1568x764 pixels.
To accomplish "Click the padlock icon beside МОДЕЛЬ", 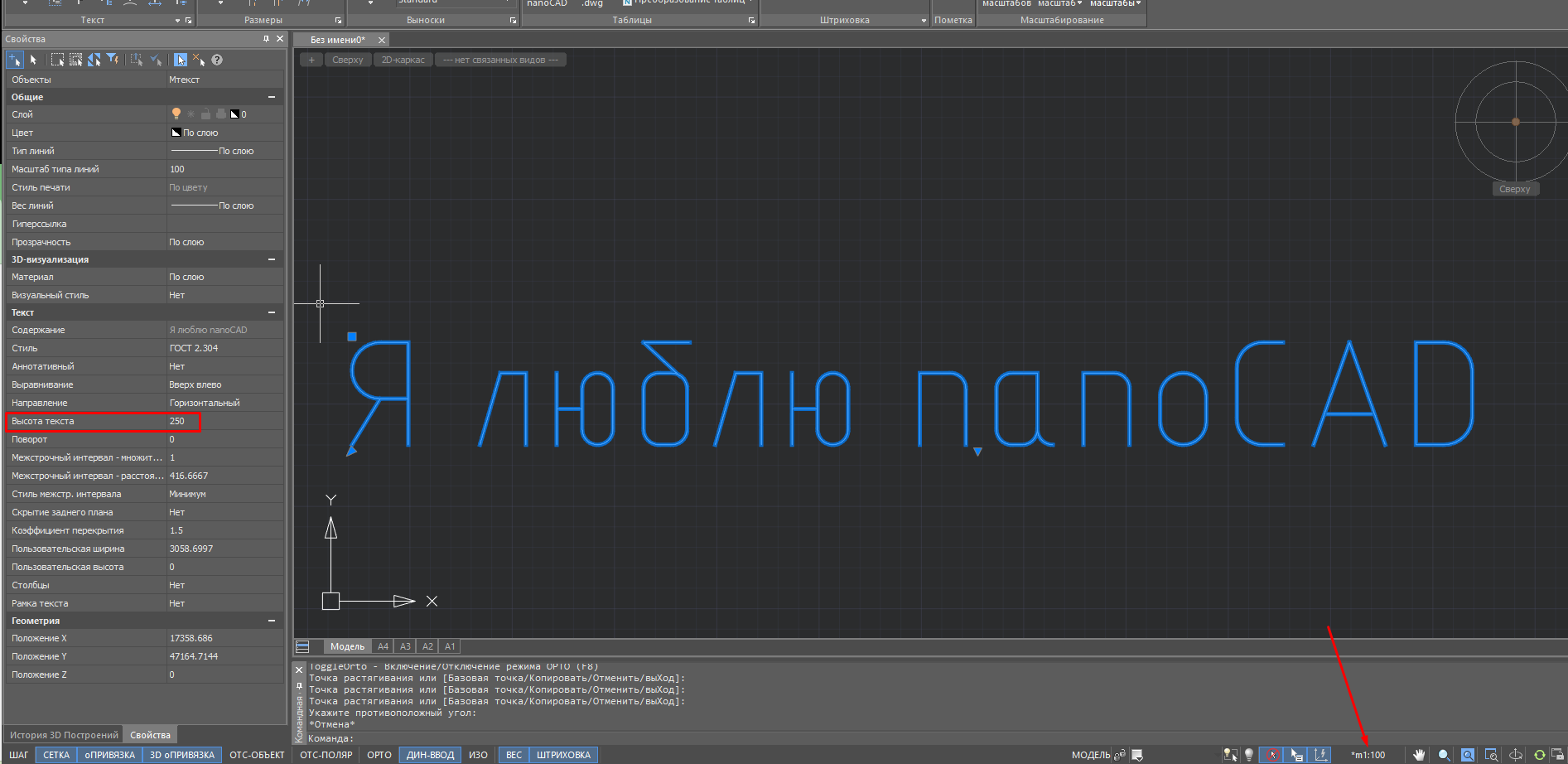I will (x=1120, y=755).
